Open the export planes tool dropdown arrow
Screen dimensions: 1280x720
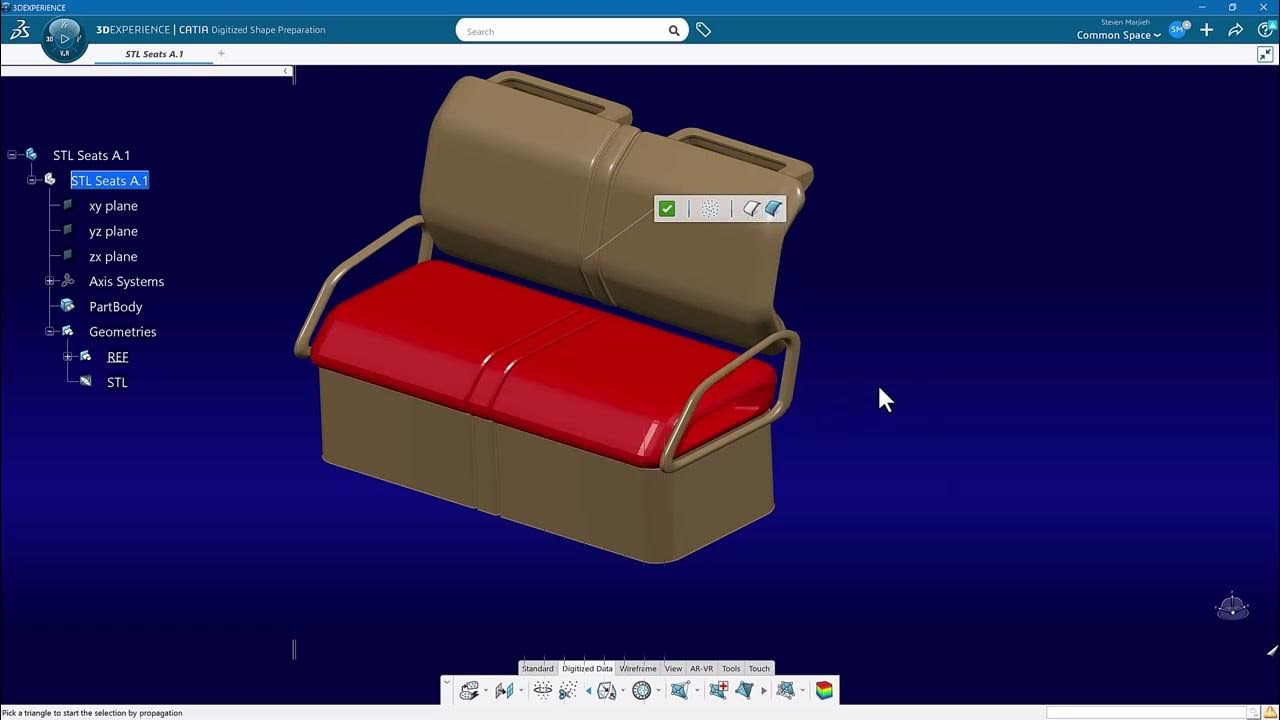[x=521, y=690]
